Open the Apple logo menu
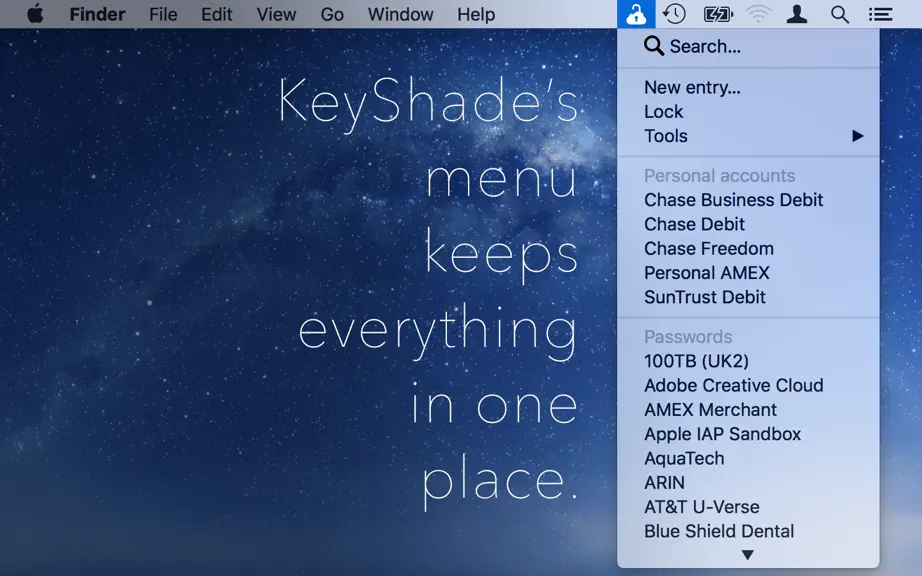 coord(35,14)
